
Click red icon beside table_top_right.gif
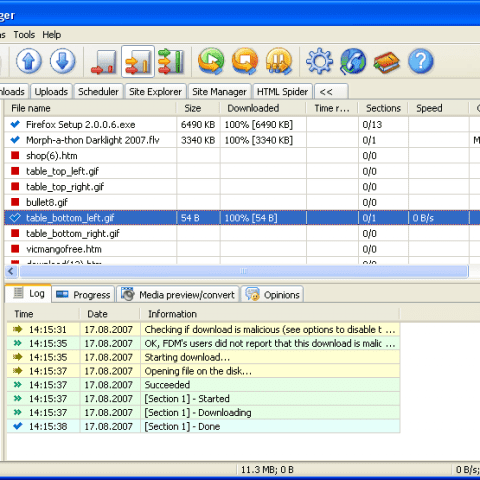click(15, 186)
